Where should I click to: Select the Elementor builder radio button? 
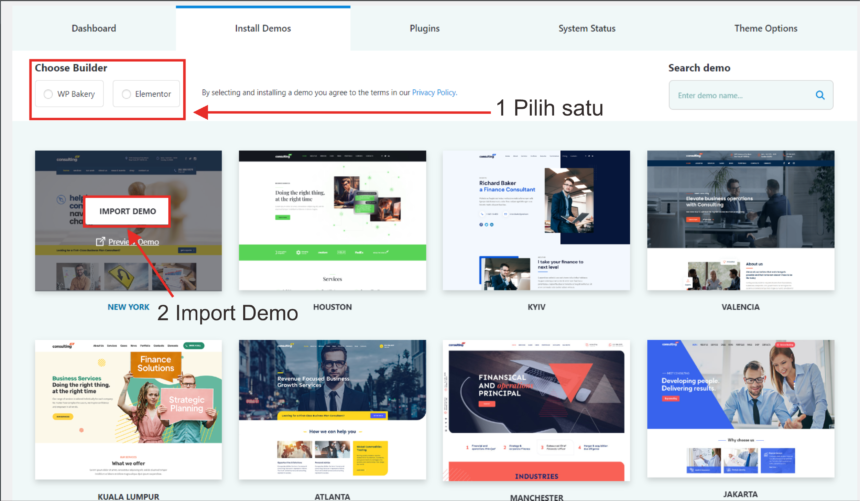[x=126, y=95]
